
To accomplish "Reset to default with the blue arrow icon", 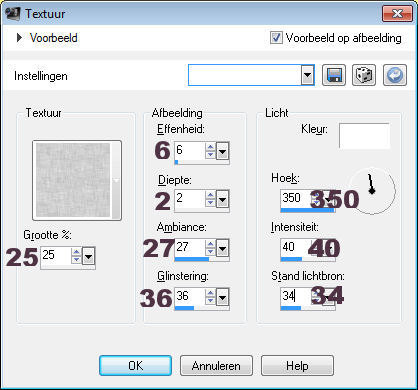I will (x=395, y=75).
